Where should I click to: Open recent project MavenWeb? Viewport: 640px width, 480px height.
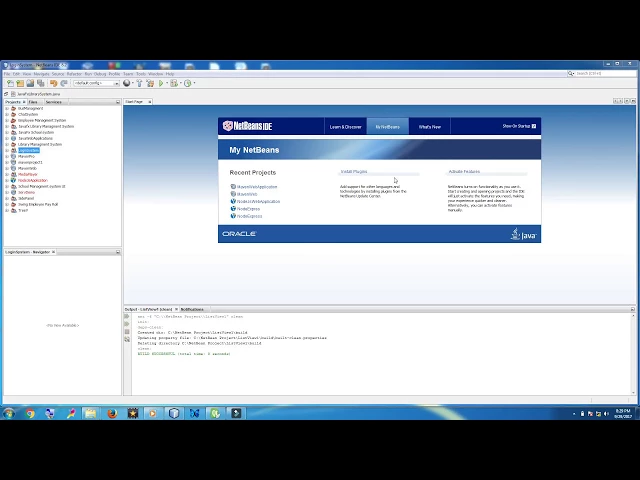point(247,194)
